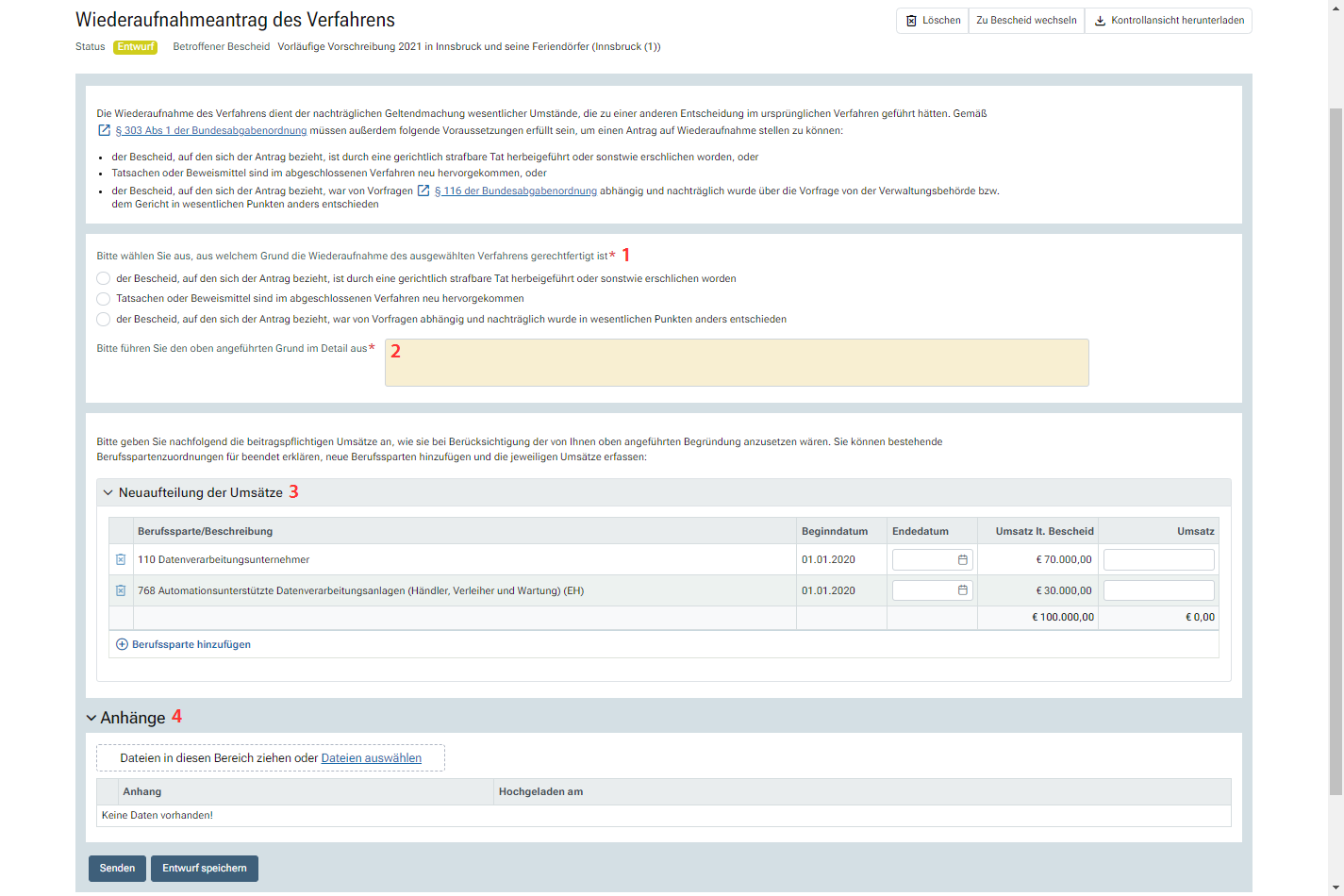Select radio option about gerichtlich strafbare Tat
Viewport: 1344px width, 896px height.
(x=104, y=279)
